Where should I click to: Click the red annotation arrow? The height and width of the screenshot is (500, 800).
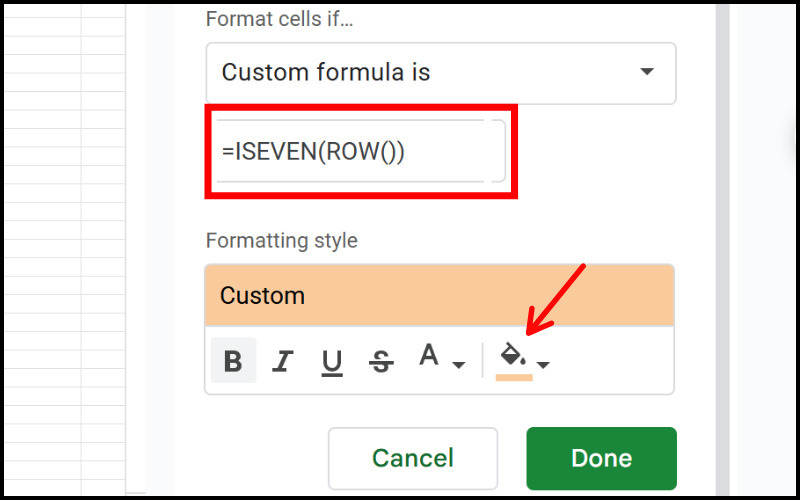[x=556, y=298]
